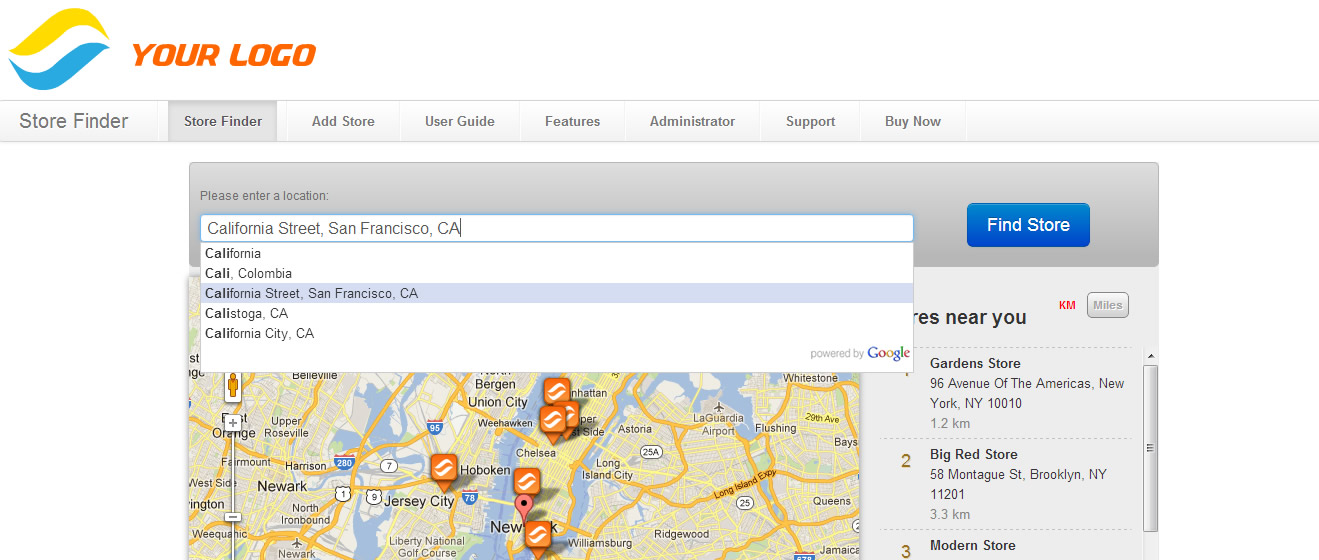
Task: Click the store marker near Hoboken
Action: pyautogui.click(x=444, y=469)
